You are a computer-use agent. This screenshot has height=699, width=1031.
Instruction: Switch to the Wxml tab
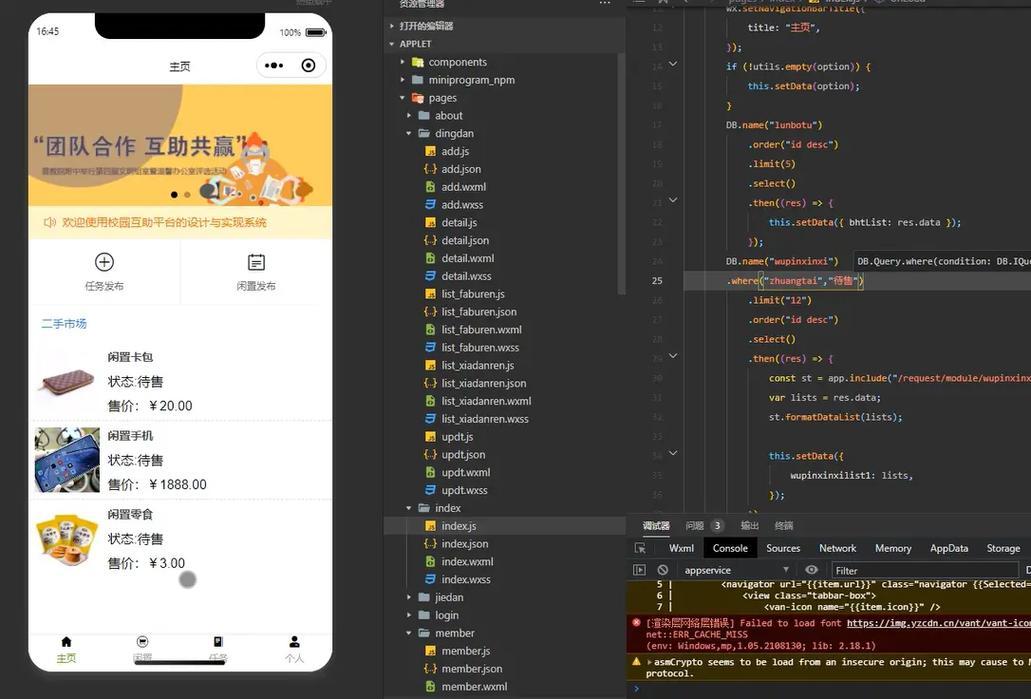(681, 548)
